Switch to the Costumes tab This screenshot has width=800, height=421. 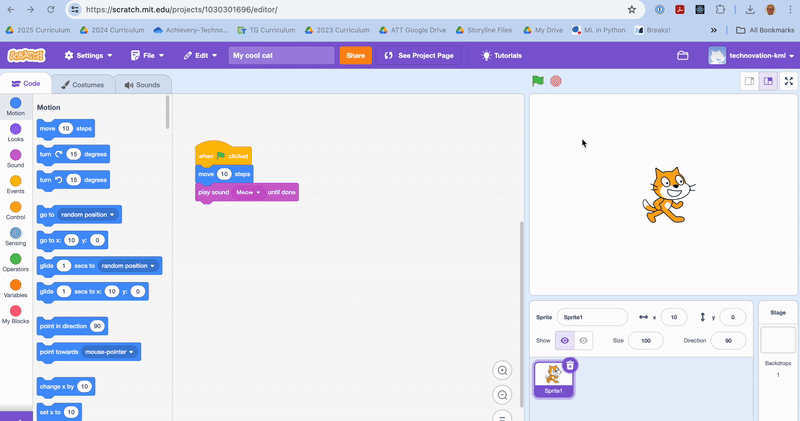click(x=82, y=85)
